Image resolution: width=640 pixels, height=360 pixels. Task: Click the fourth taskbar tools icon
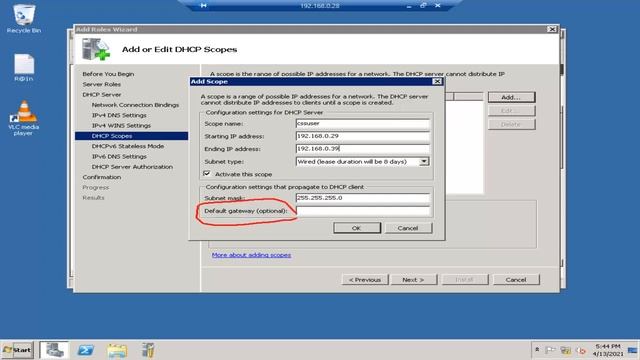click(148, 350)
